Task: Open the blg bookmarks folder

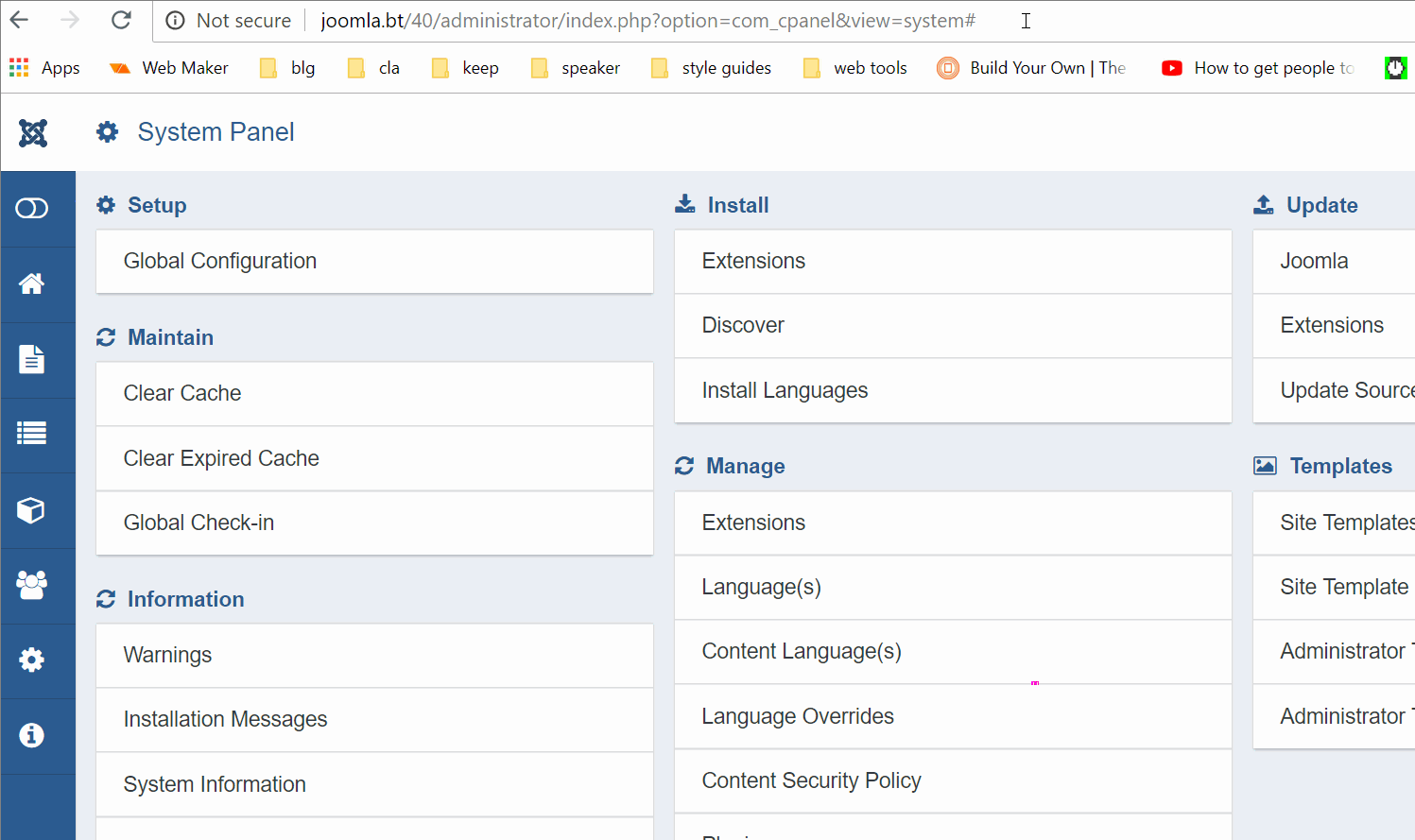Action: pos(287,68)
